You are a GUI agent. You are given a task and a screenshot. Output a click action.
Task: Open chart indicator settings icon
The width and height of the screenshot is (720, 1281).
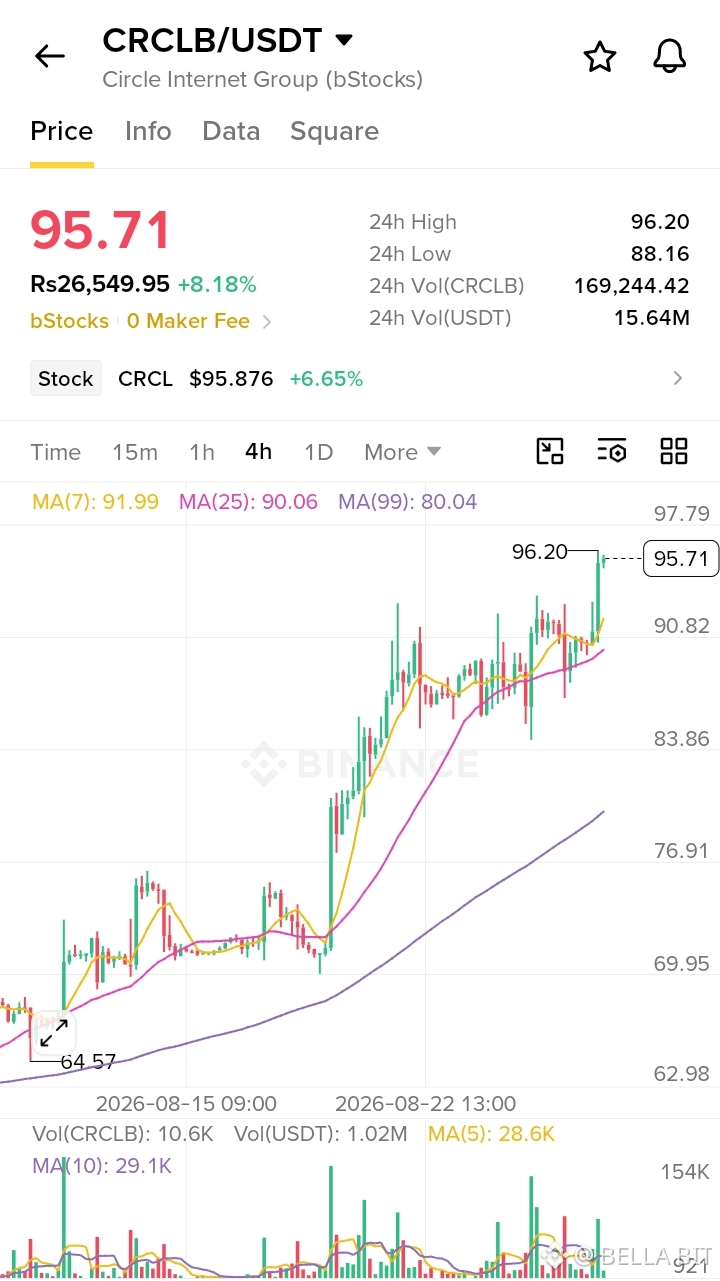pos(611,451)
